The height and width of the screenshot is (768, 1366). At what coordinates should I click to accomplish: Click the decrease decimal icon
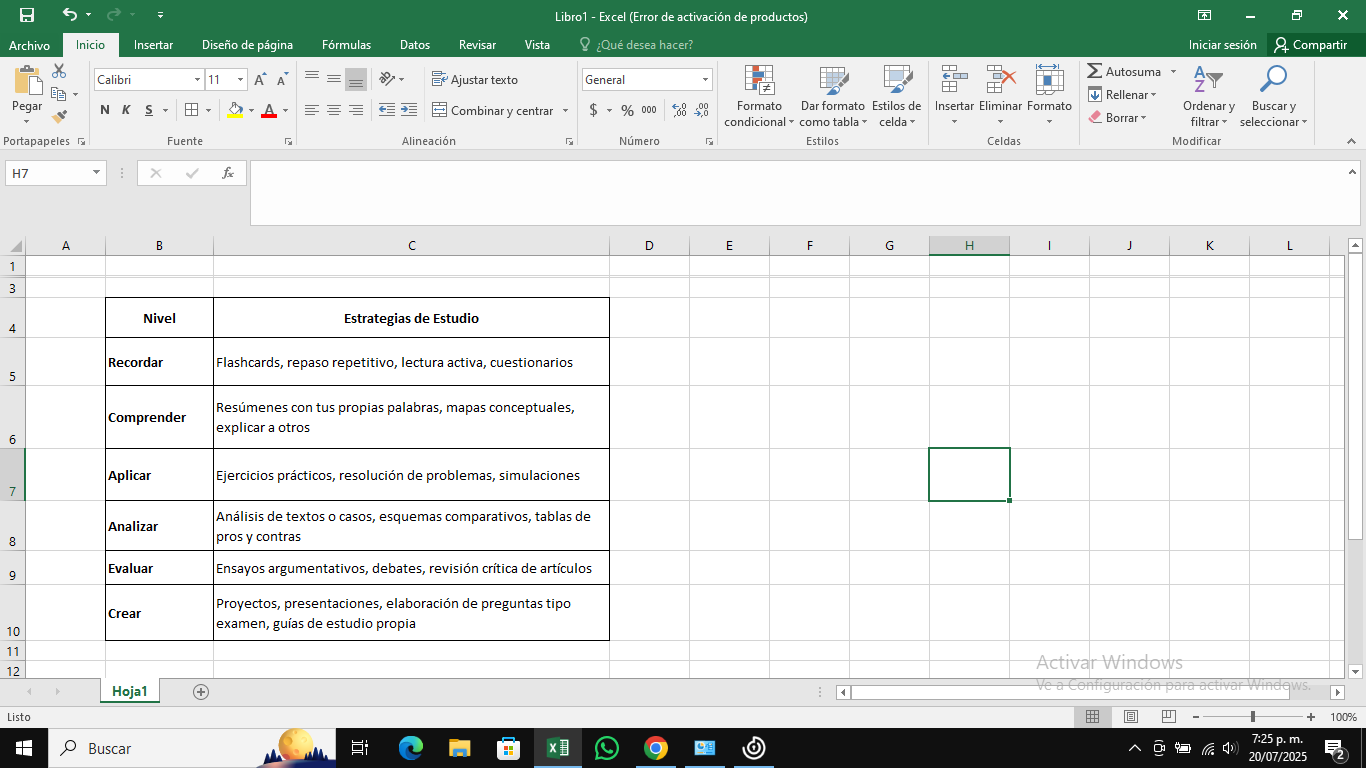click(702, 110)
